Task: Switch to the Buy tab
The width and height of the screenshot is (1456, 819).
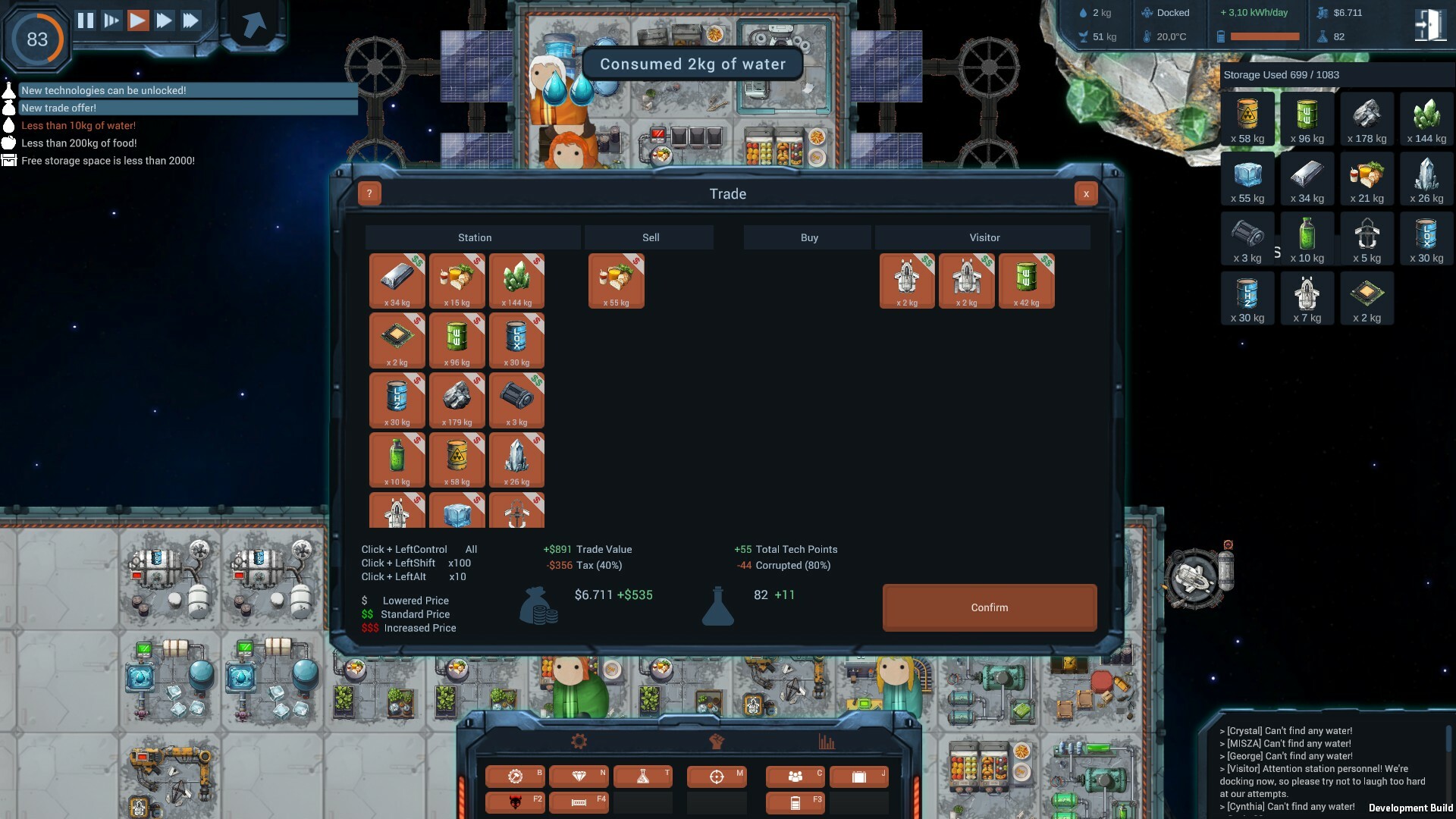Action: pyautogui.click(x=809, y=237)
